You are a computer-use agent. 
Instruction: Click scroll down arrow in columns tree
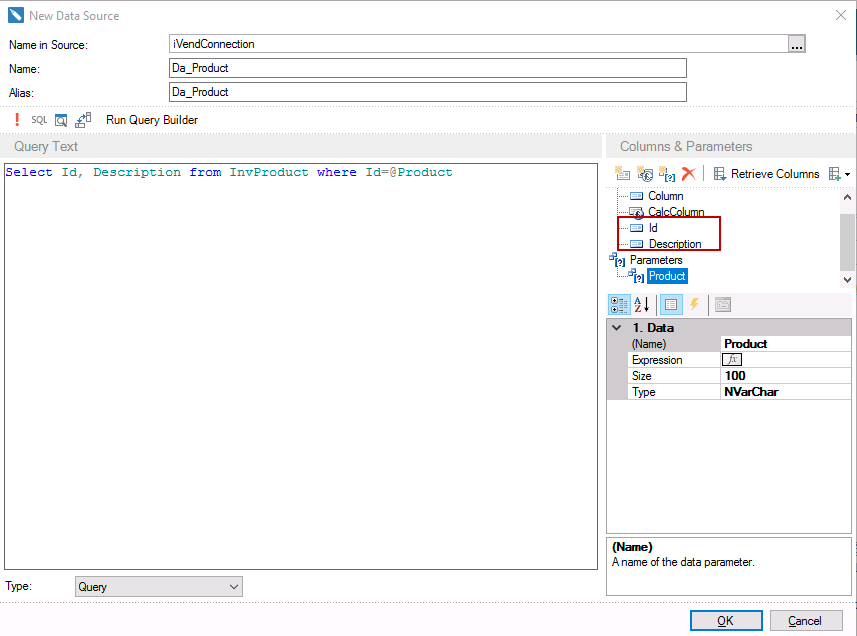847,279
